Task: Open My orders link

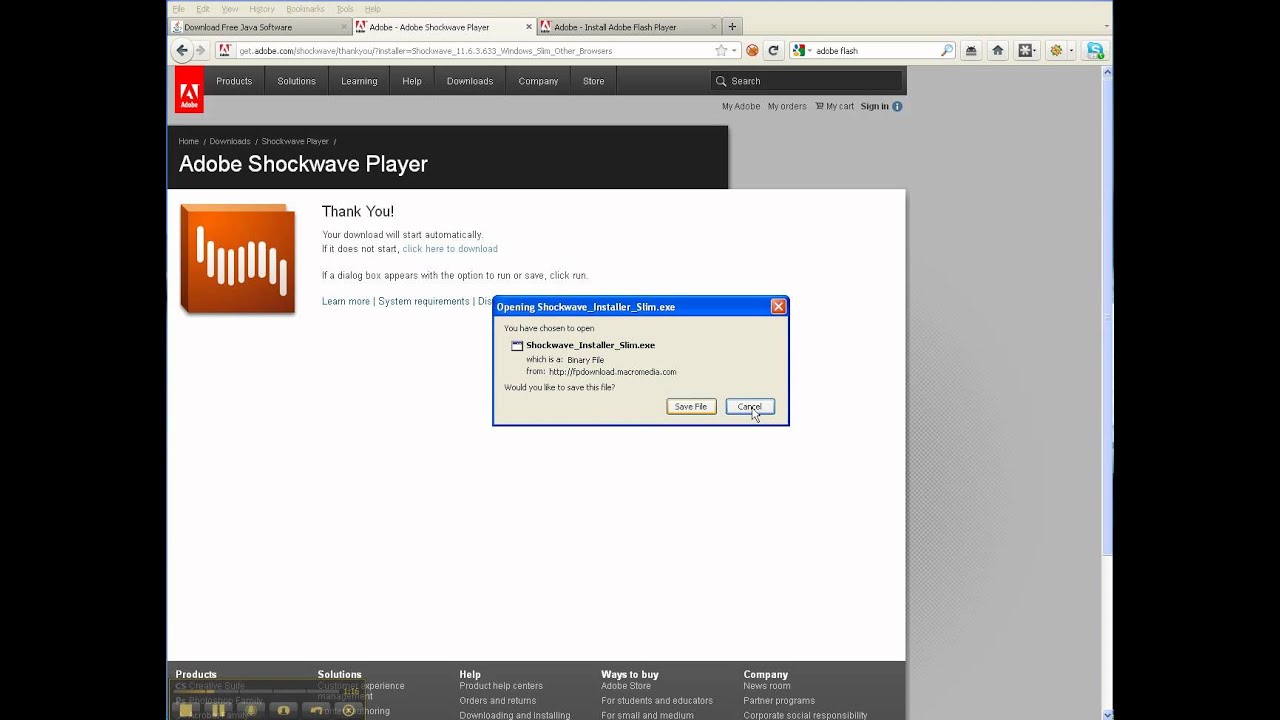Action: [787, 106]
